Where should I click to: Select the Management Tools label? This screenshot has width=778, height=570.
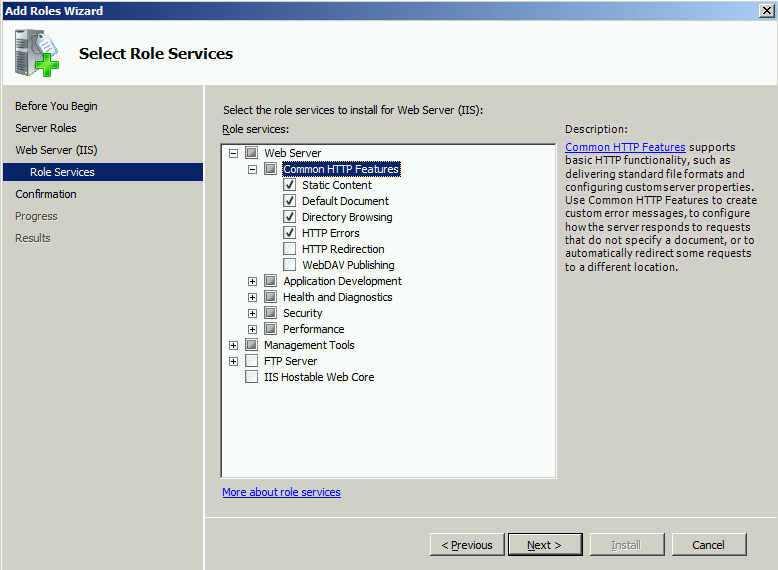coord(309,345)
